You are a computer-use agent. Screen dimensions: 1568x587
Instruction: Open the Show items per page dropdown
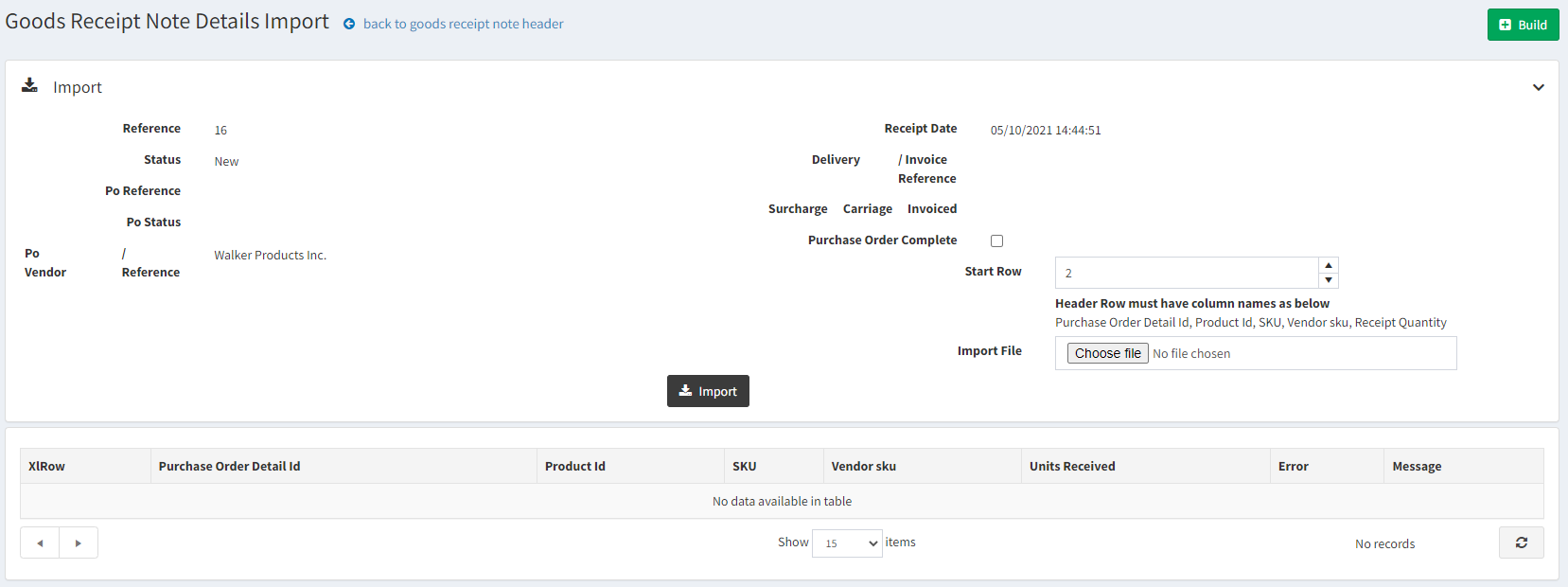(847, 543)
